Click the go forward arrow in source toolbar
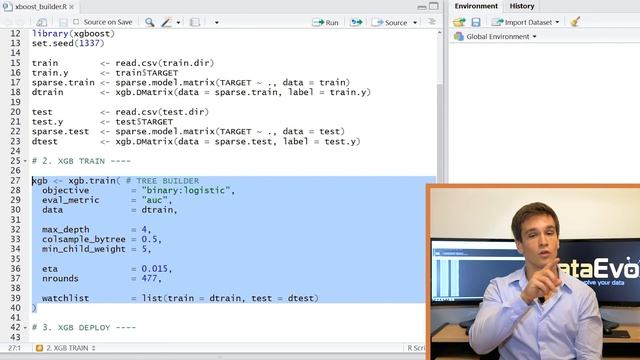640x360 pixels. click(20, 22)
